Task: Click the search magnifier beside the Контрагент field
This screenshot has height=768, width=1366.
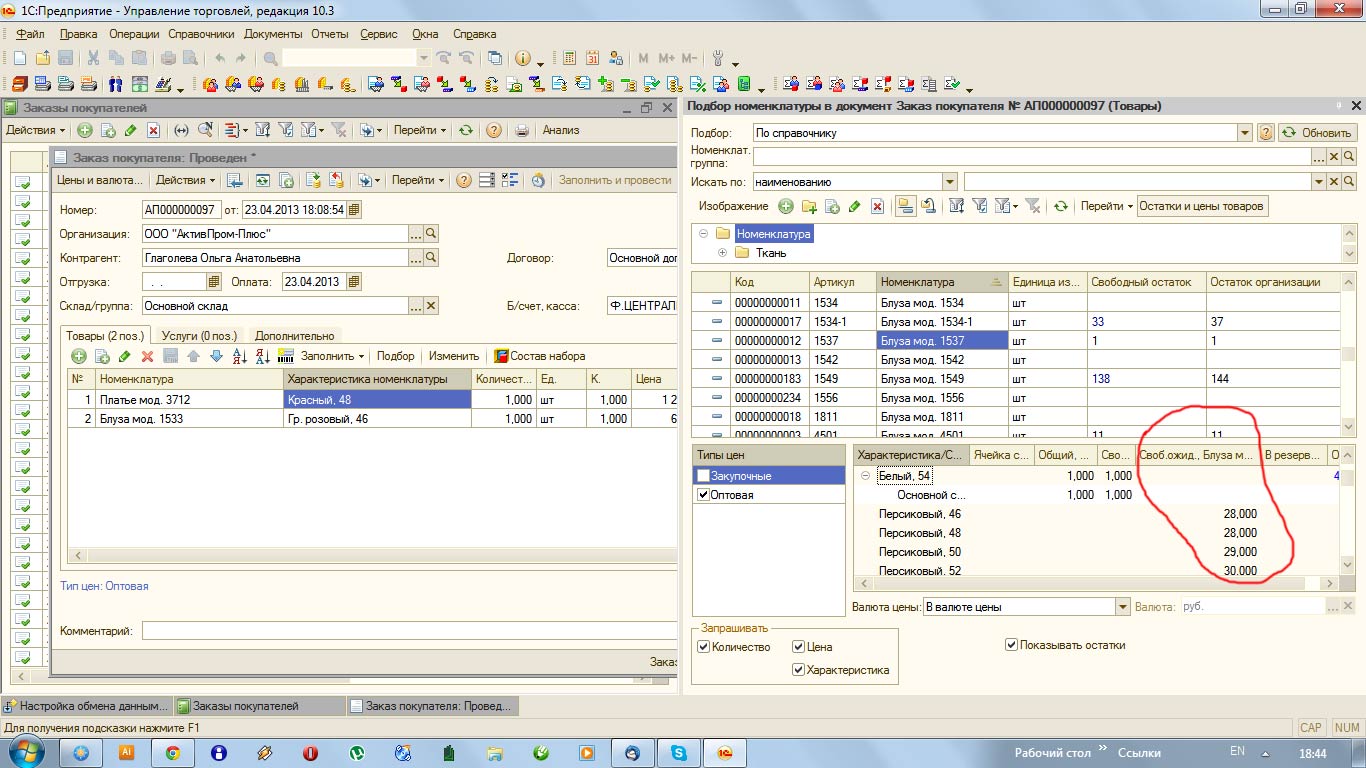Action: 432,258
